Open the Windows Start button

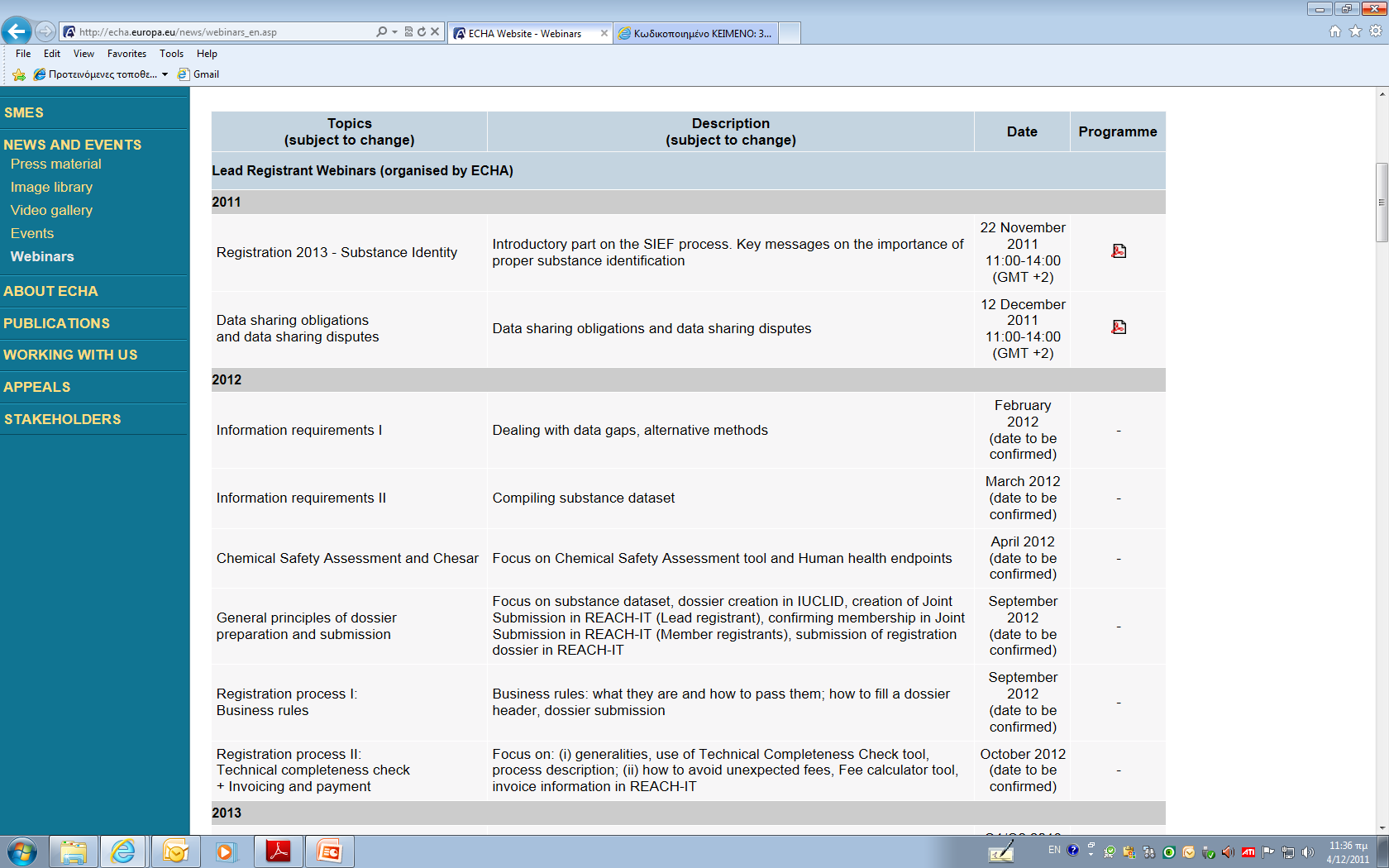tap(21, 851)
